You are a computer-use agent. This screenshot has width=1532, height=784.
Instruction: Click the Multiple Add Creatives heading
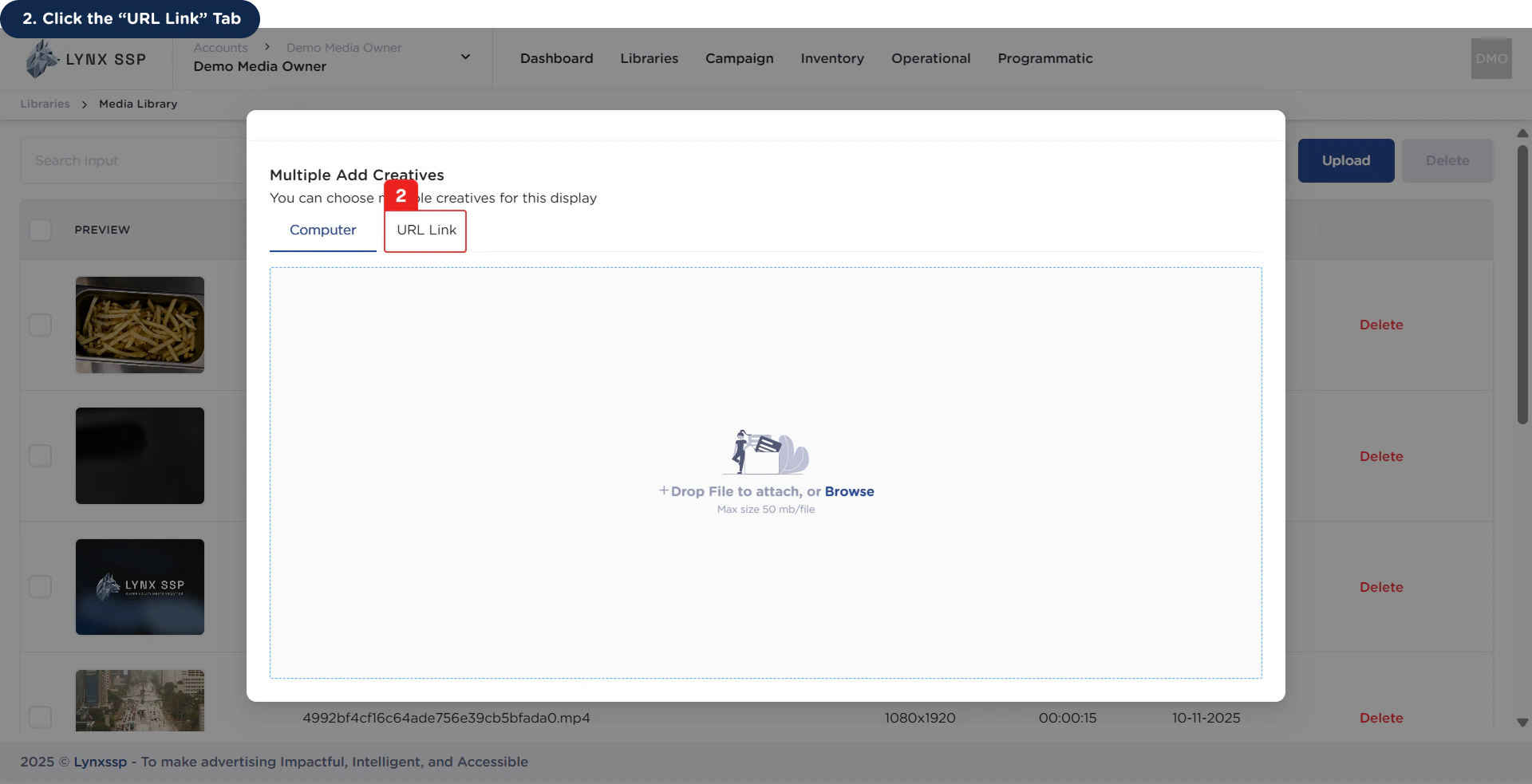[x=357, y=175]
